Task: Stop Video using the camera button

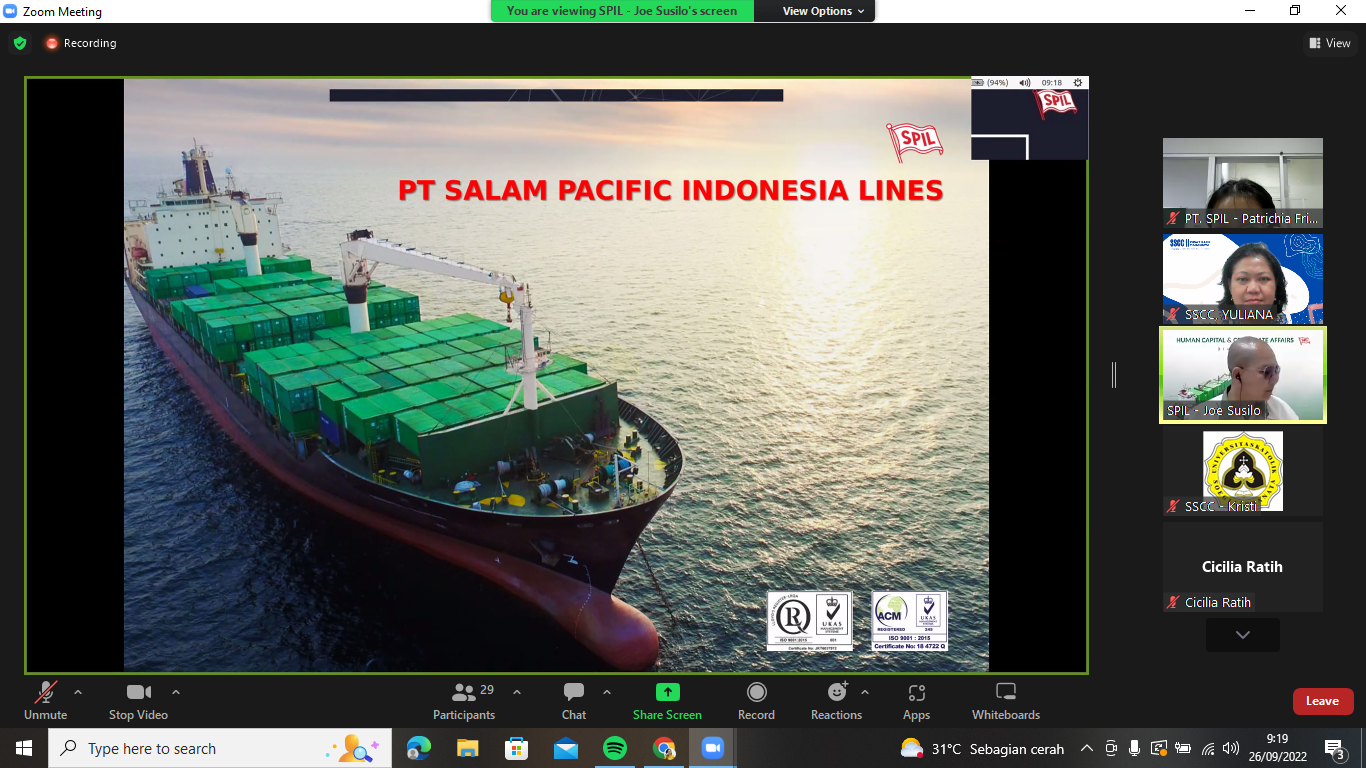Action: [138, 700]
